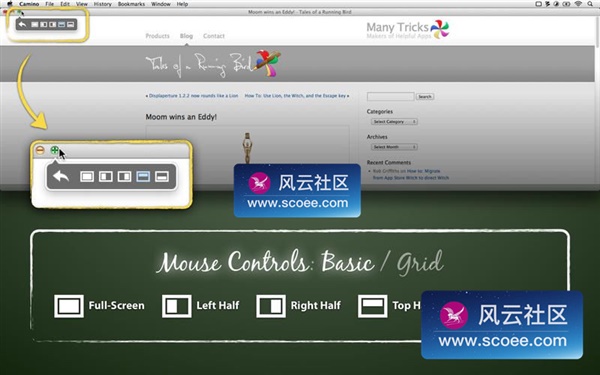Image resolution: width=600 pixels, height=375 pixels.
Task: Open the Many Tricks logo link
Action: point(408,29)
